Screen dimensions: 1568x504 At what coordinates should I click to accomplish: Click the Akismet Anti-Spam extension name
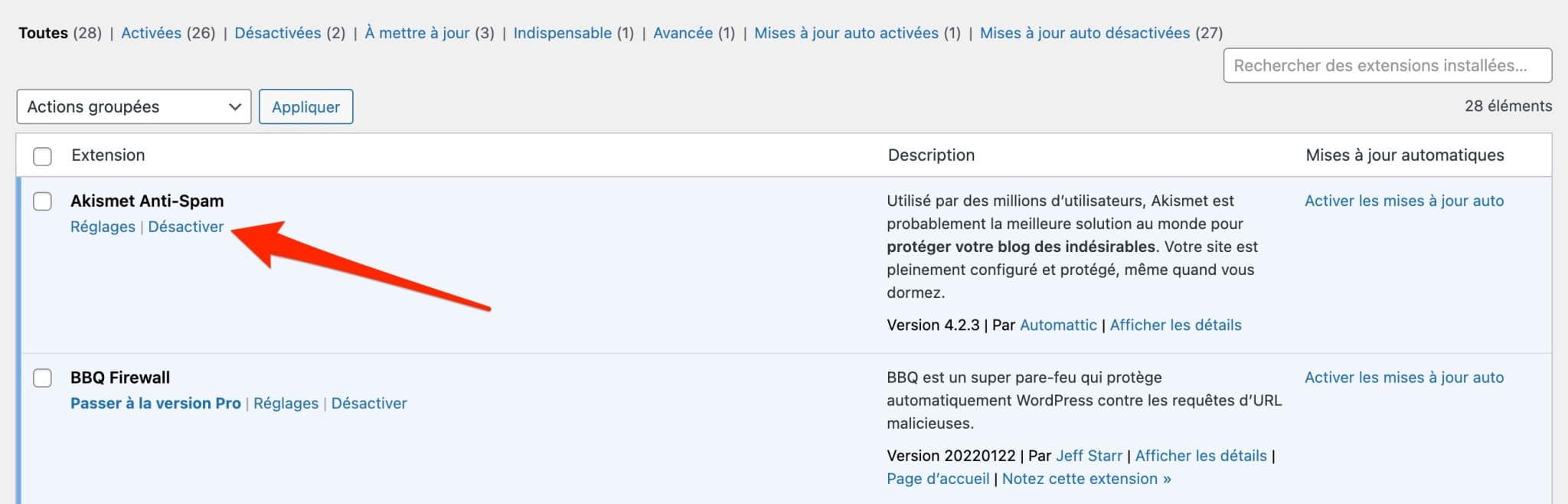[147, 201]
